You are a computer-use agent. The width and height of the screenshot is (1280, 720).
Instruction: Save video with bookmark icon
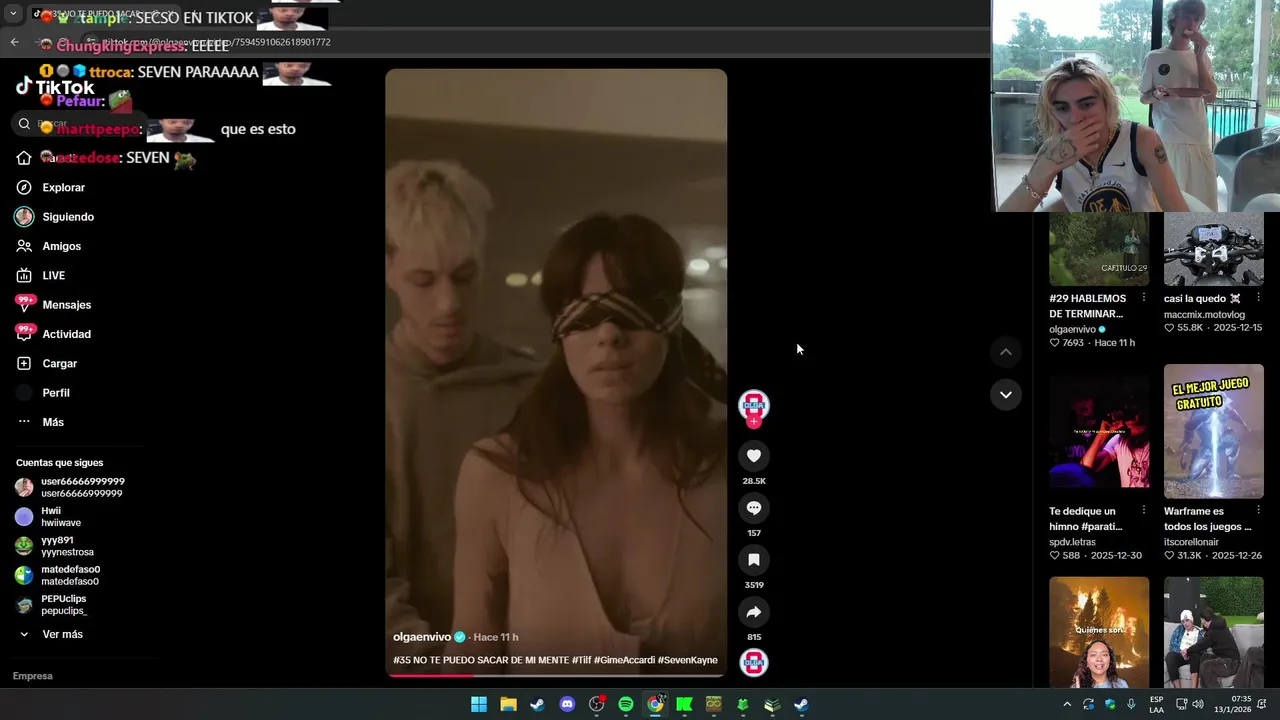(754, 560)
